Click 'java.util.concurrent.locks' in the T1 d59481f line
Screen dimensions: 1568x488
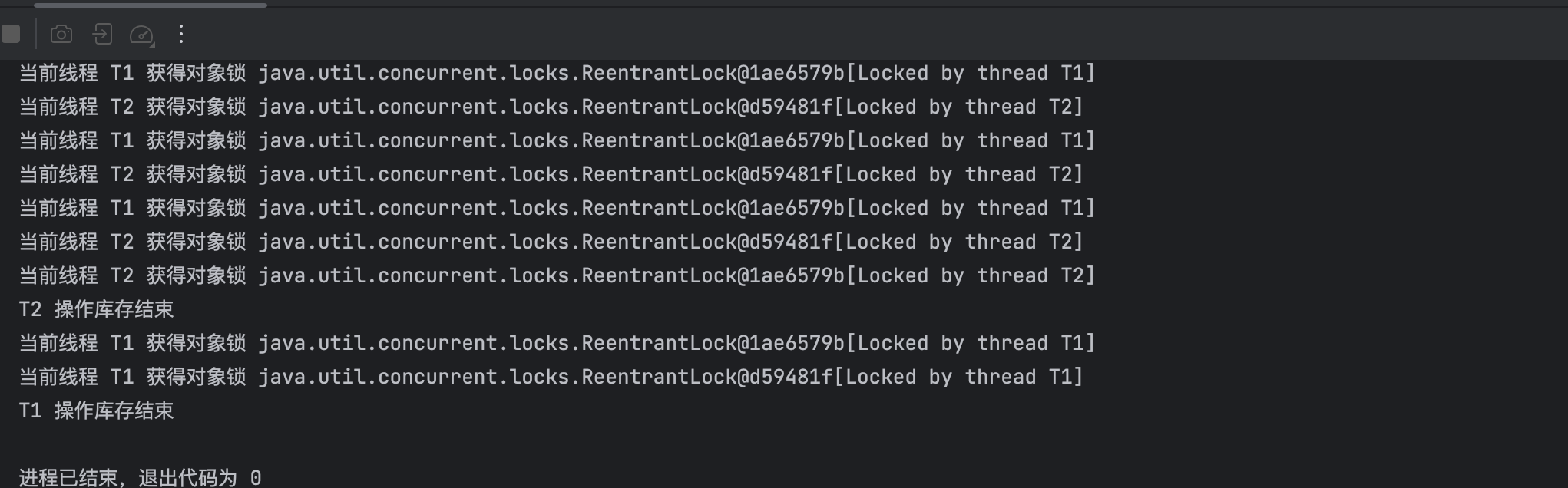tap(413, 377)
